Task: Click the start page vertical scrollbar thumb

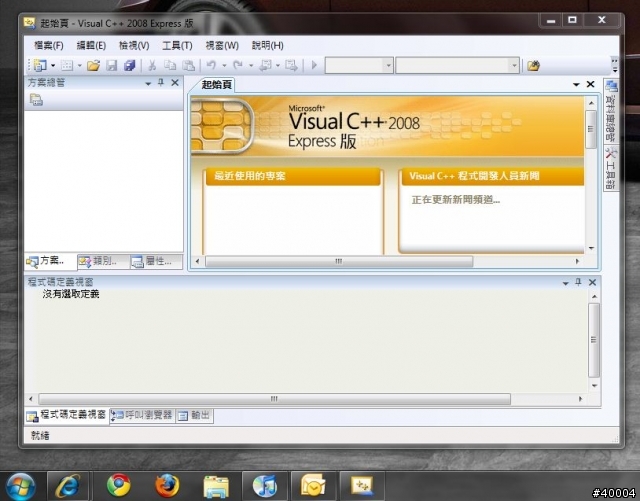Action: (x=591, y=129)
